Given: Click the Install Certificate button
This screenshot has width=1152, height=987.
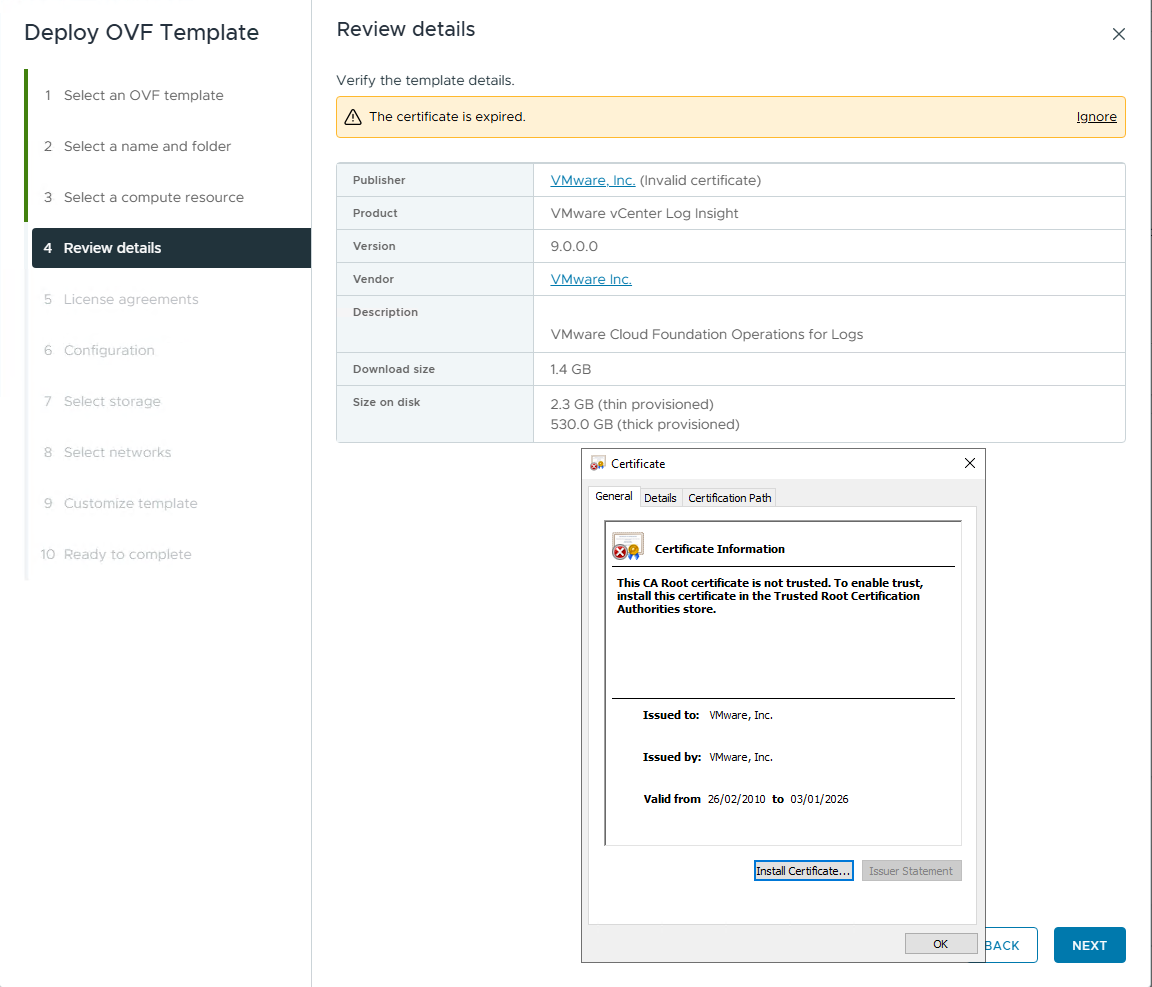Looking at the screenshot, I should (x=803, y=871).
